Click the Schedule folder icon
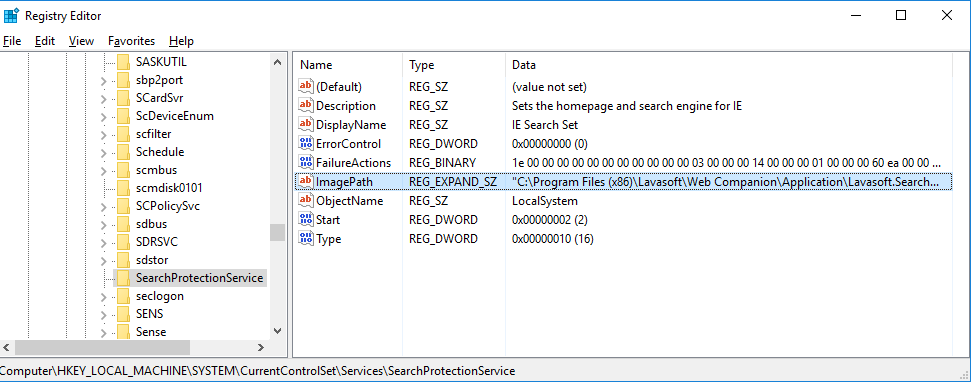The image size is (971, 382). (123, 152)
